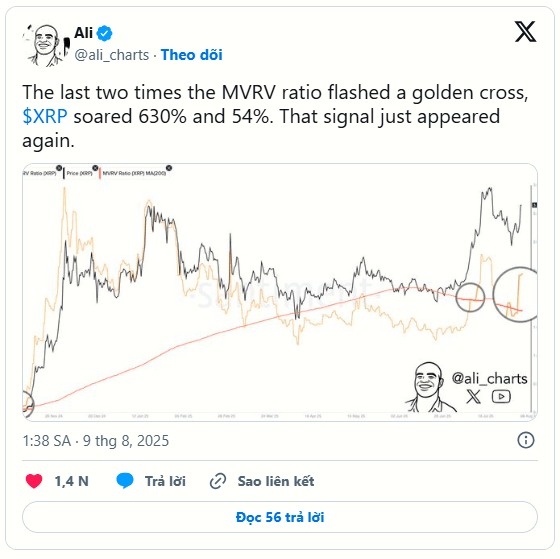Follow Ali via Theo dõi link
Image resolution: width=560 pixels, height=559 pixels.
pos(191,55)
